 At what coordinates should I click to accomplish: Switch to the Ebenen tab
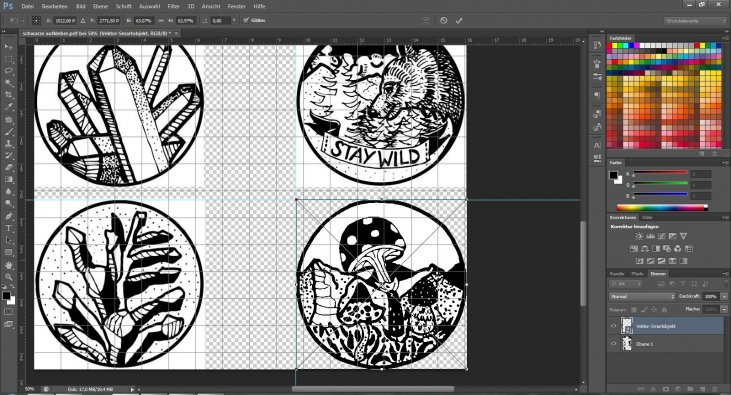658,274
